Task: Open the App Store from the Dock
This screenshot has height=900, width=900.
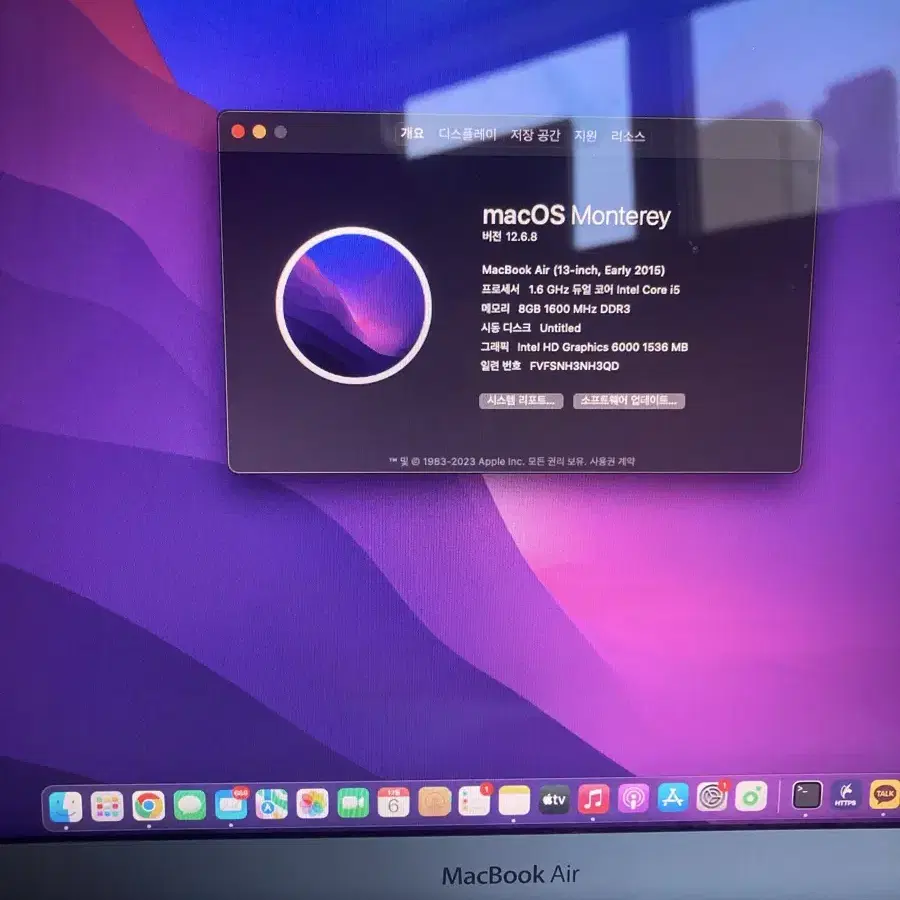Action: pos(673,797)
